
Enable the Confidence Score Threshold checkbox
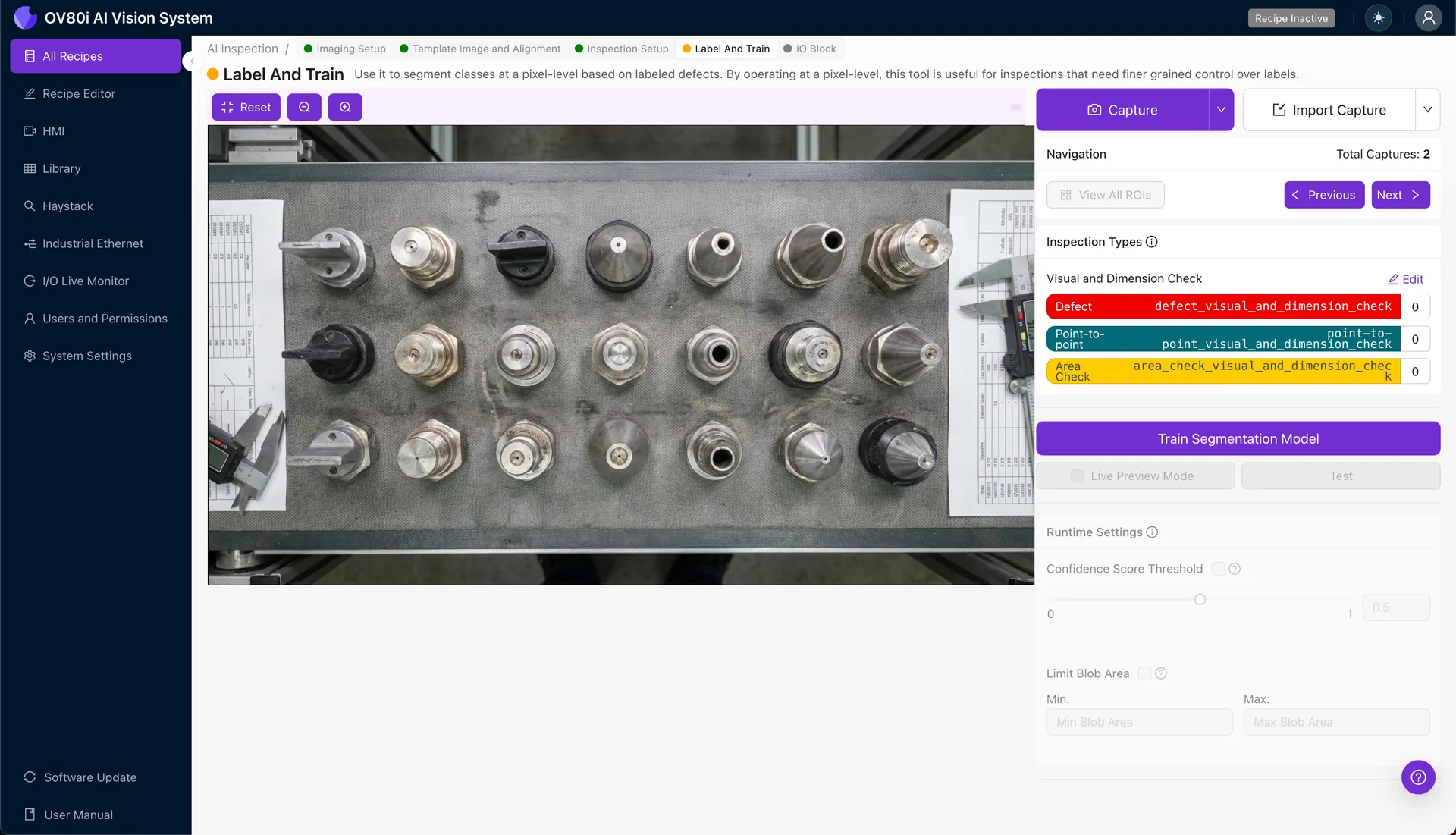[1218, 568]
